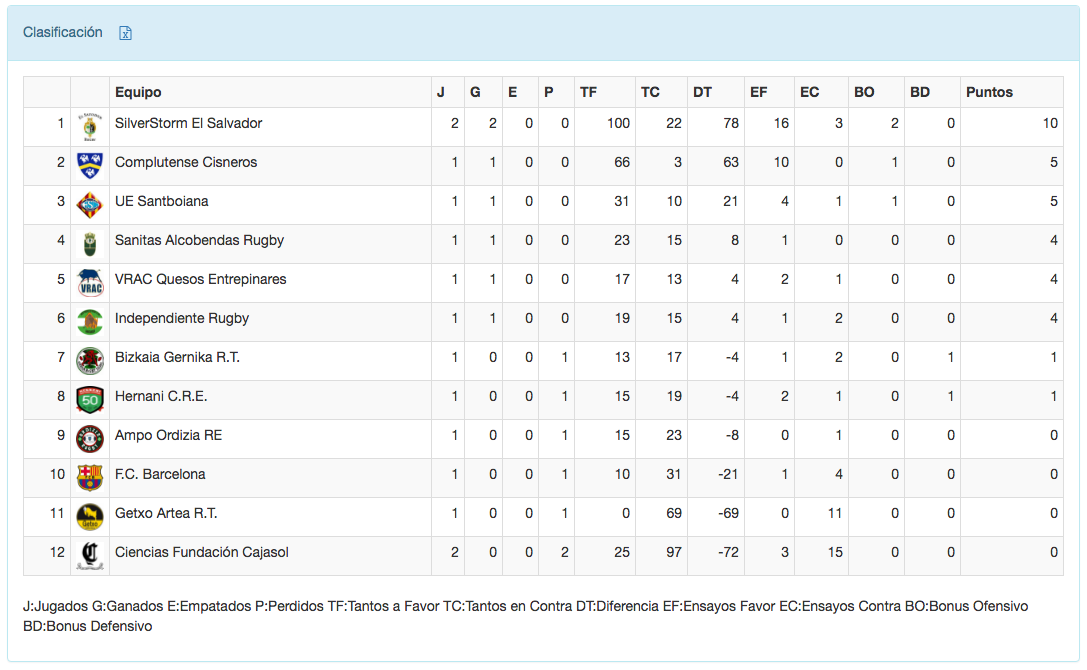The width and height of the screenshot is (1087, 670).
Task: Click the Hernani C.R.E. team badge
Action: (90, 399)
